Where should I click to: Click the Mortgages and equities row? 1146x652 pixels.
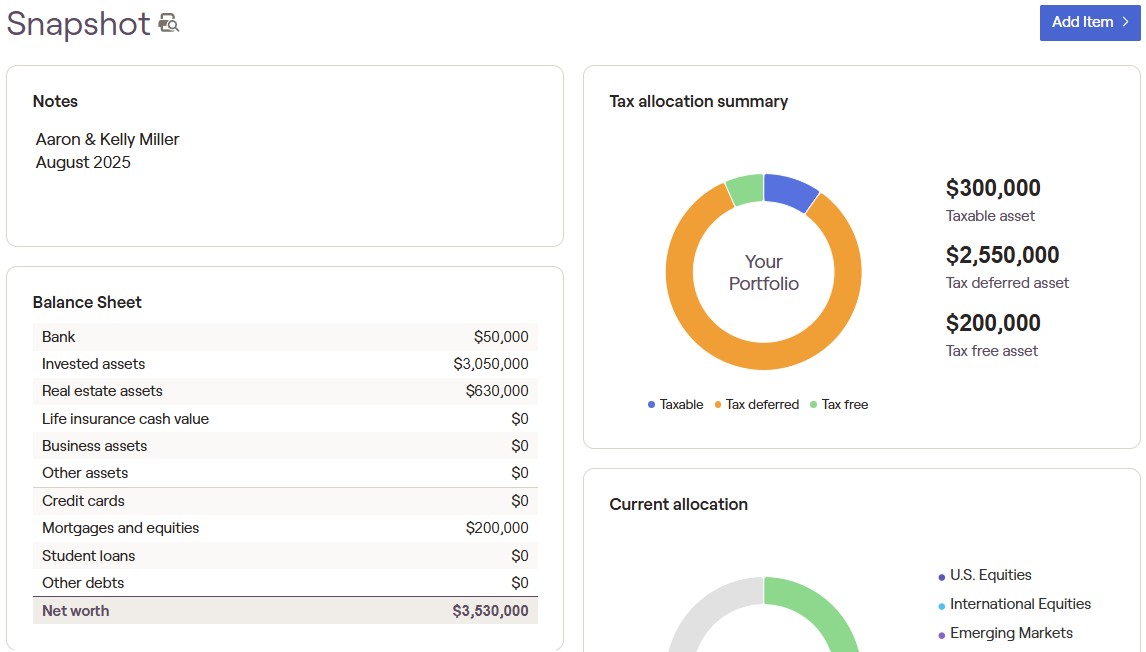pyautogui.click(x=285, y=528)
